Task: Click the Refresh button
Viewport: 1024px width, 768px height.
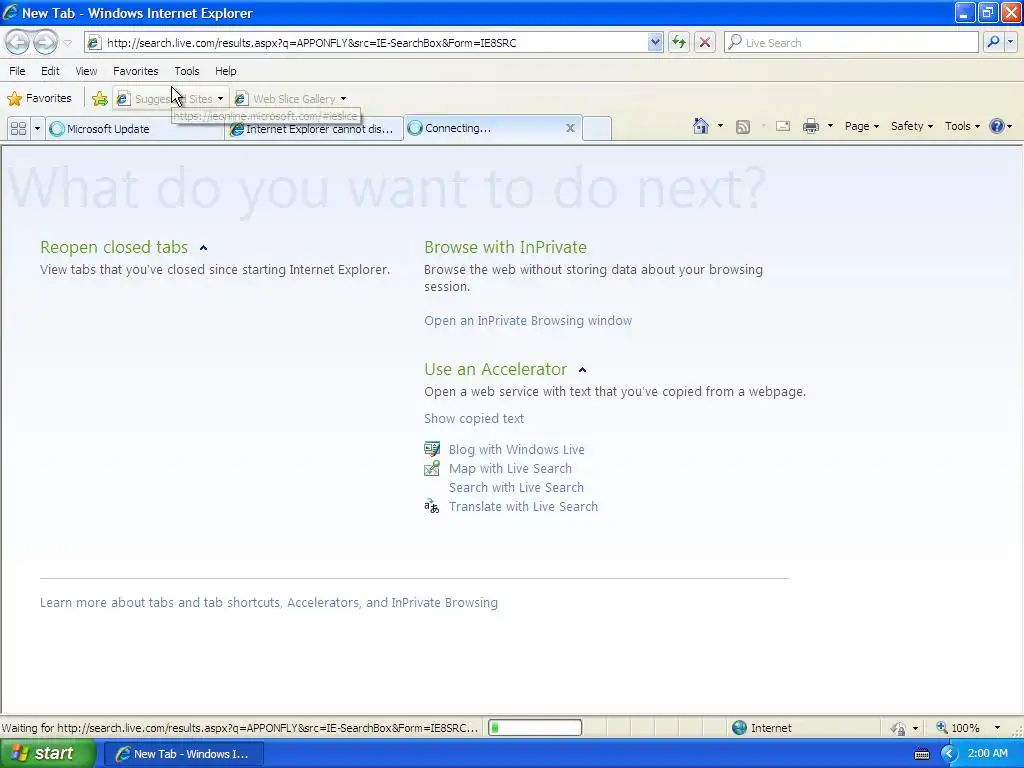Action: (x=679, y=42)
